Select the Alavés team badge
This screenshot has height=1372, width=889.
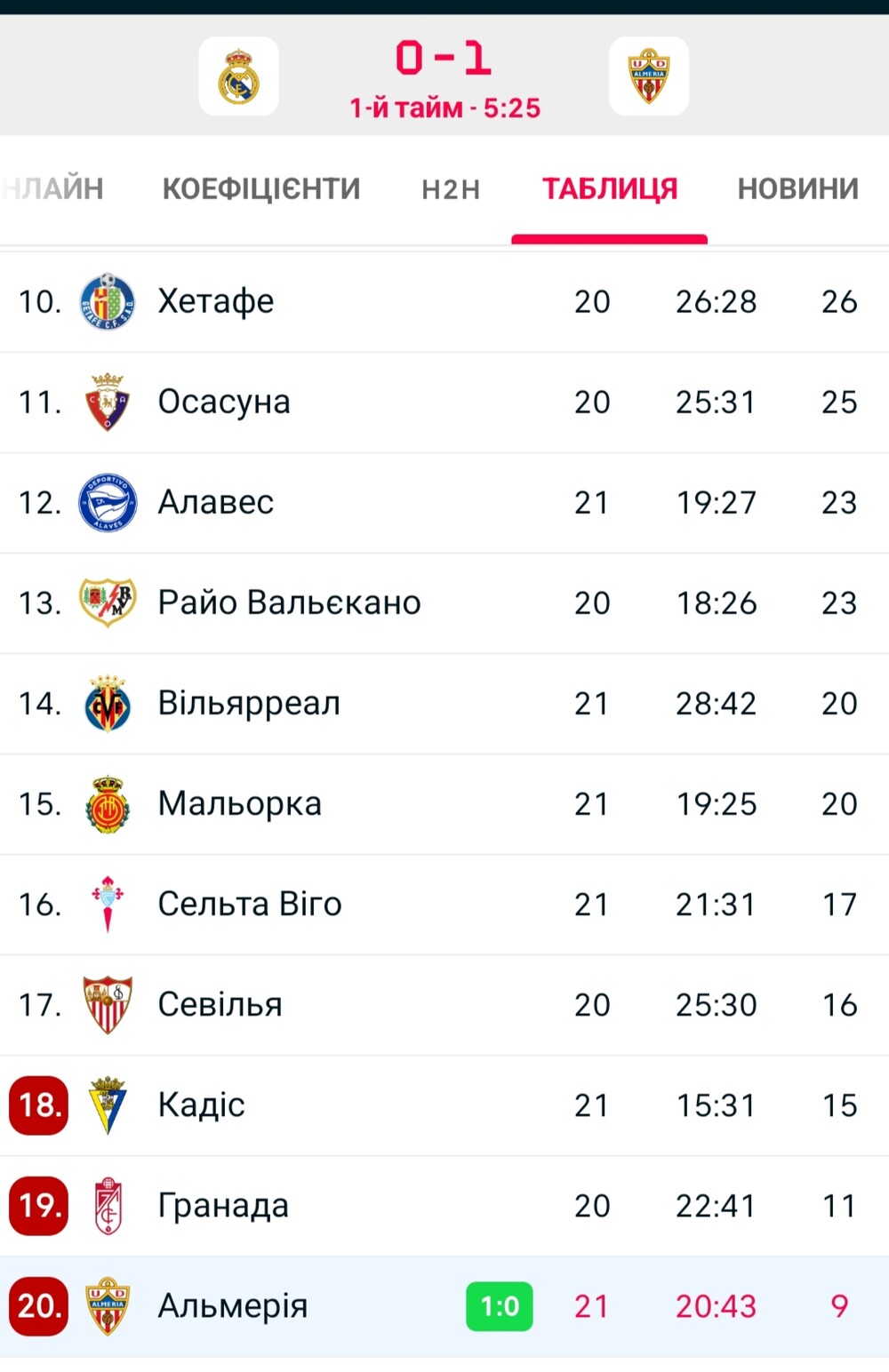click(x=108, y=502)
